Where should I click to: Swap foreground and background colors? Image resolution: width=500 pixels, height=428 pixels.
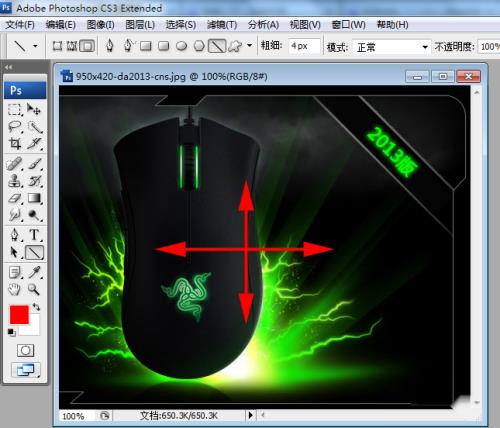click(36, 307)
